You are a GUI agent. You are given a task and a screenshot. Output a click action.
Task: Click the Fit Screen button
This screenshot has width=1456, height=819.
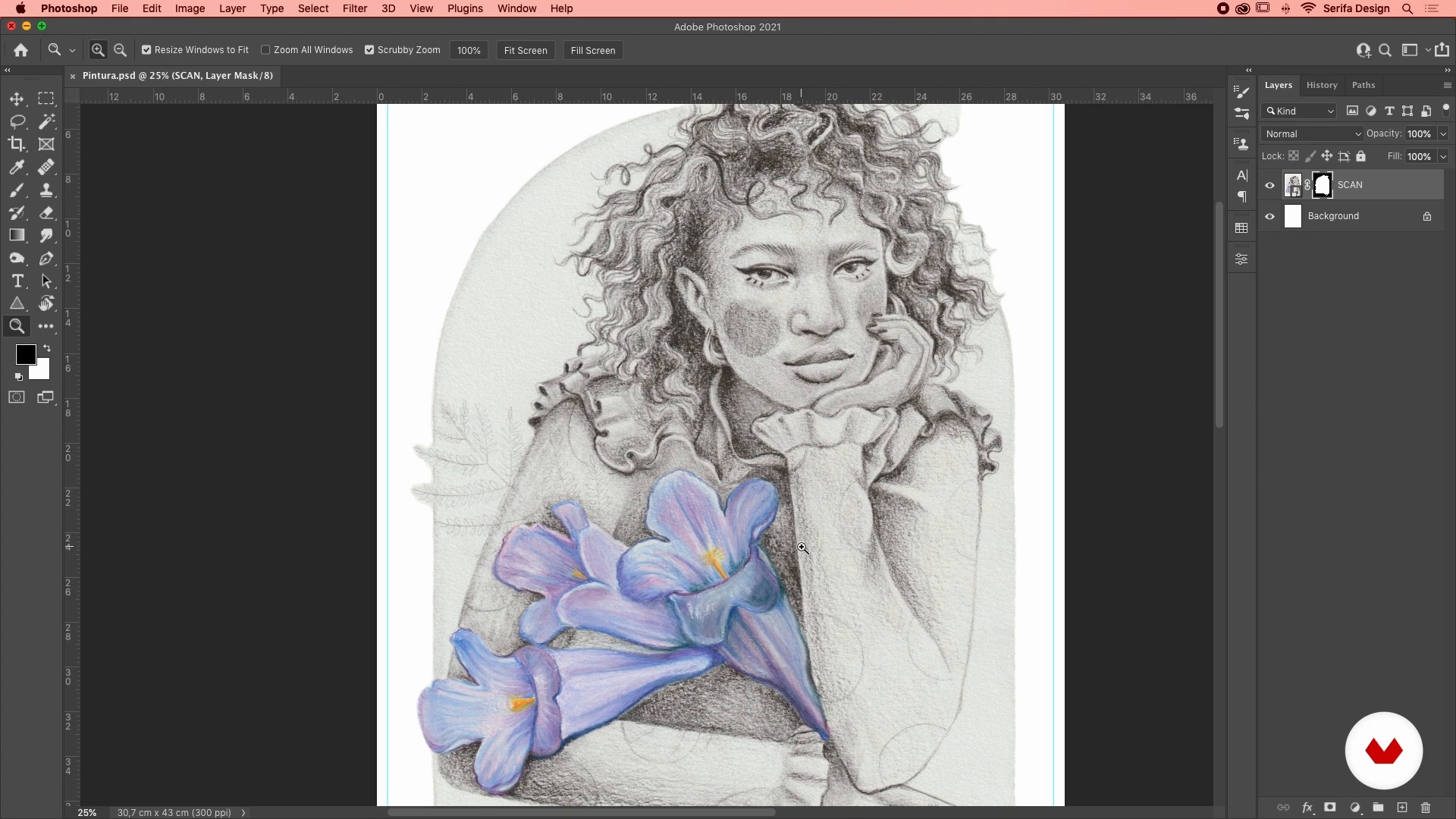click(526, 50)
